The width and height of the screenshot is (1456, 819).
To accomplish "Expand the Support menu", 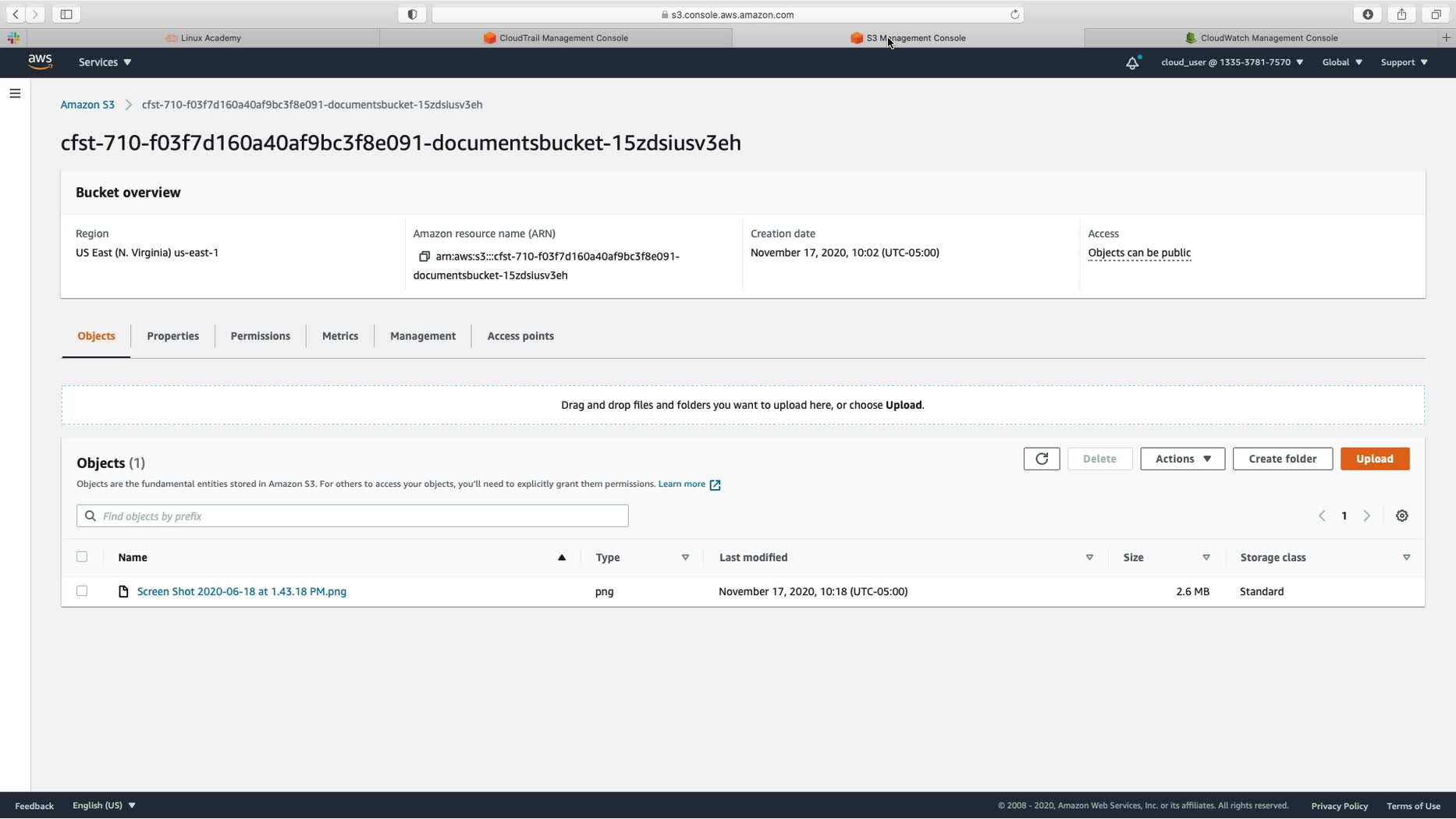I will pyautogui.click(x=1404, y=62).
